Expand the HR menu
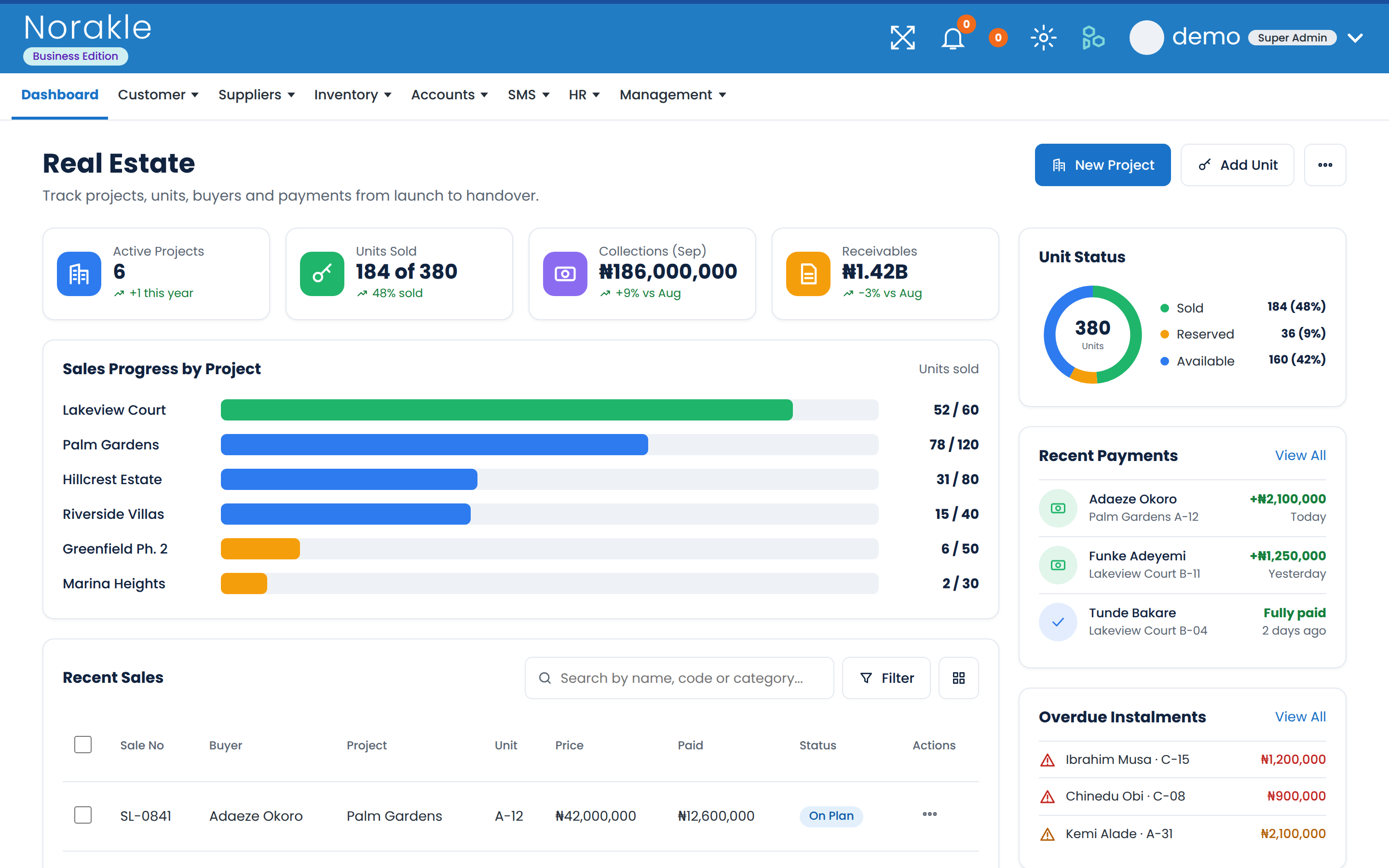The image size is (1389, 868). tap(585, 95)
